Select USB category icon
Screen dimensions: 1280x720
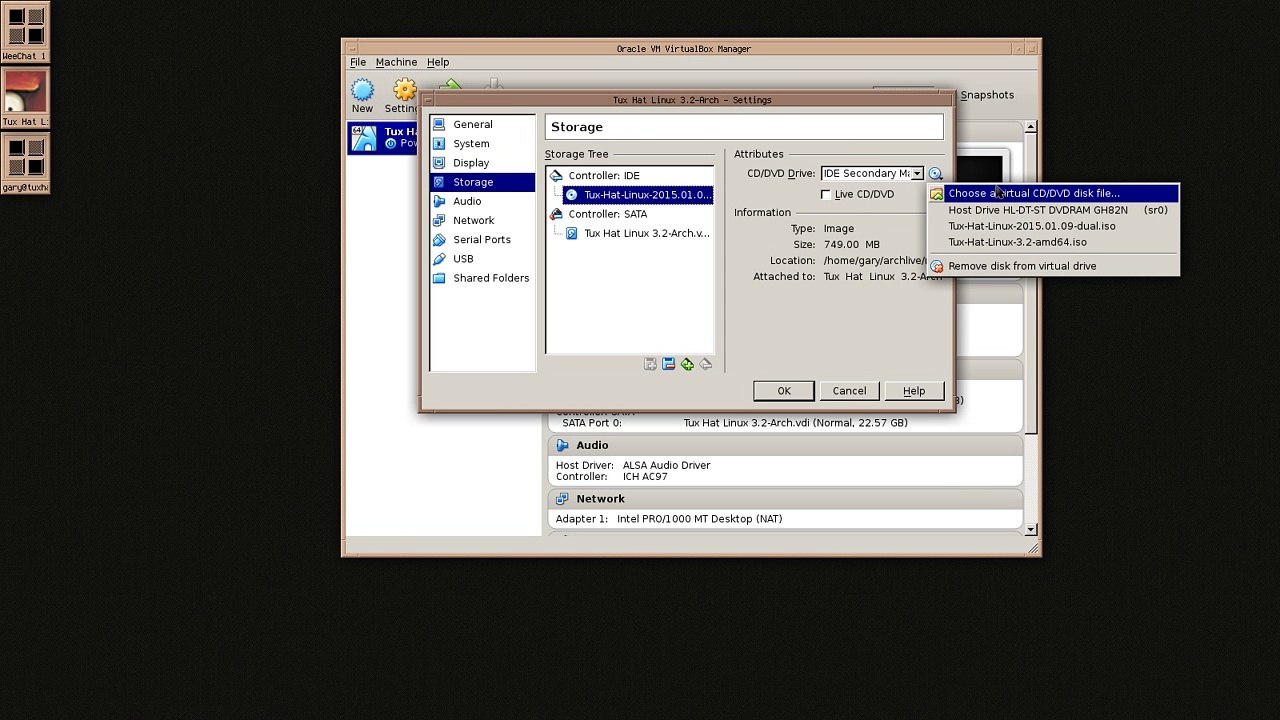pyautogui.click(x=439, y=259)
